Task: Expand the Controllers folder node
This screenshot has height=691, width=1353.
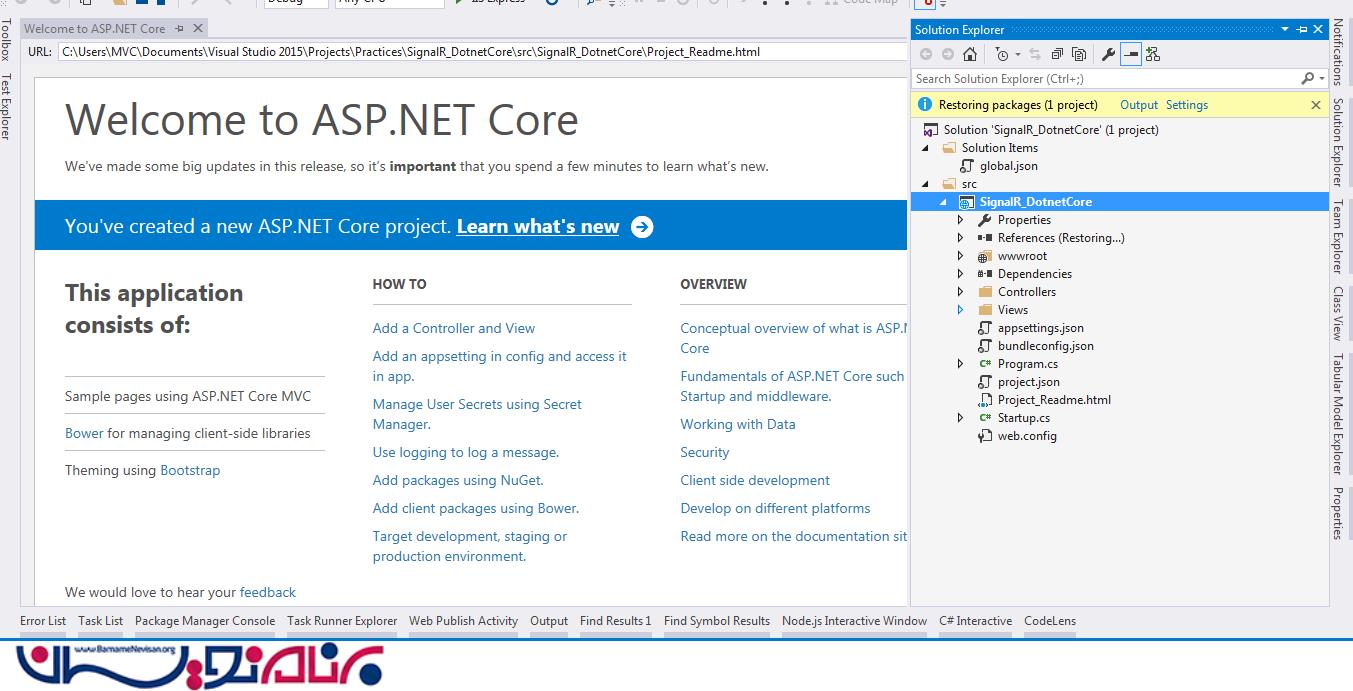Action: point(961,292)
